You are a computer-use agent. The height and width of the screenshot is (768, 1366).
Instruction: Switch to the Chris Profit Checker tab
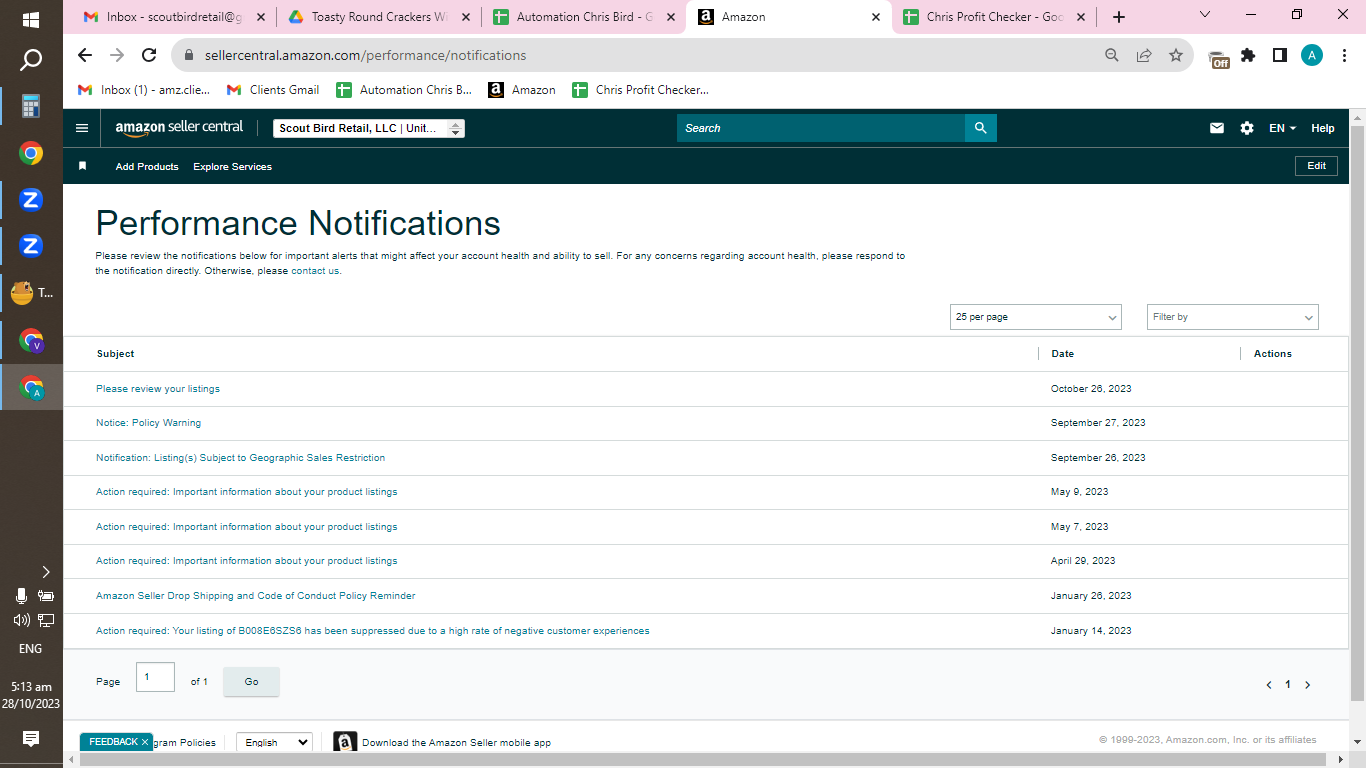994,17
